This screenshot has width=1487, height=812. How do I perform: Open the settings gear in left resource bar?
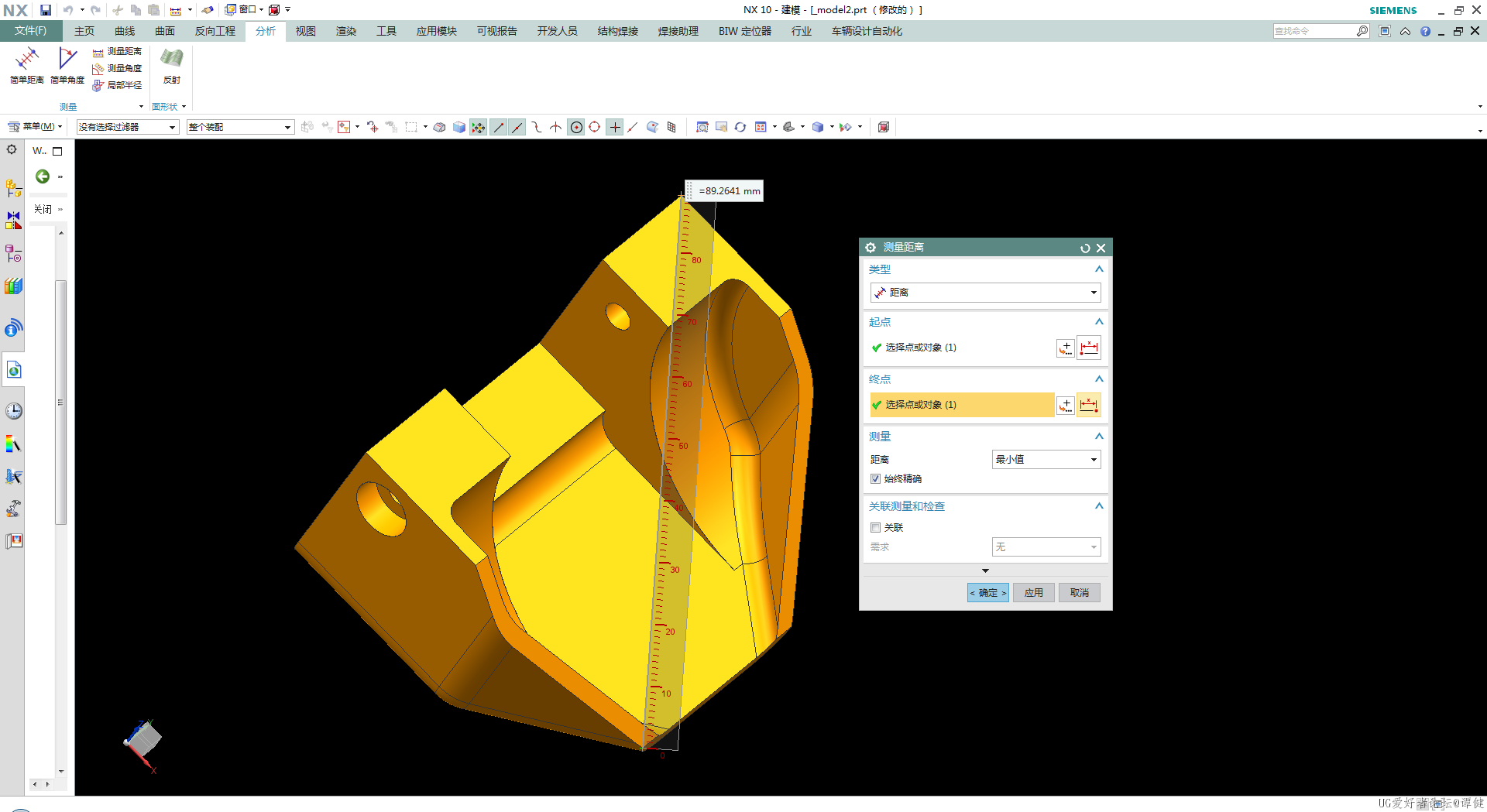[x=12, y=149]
